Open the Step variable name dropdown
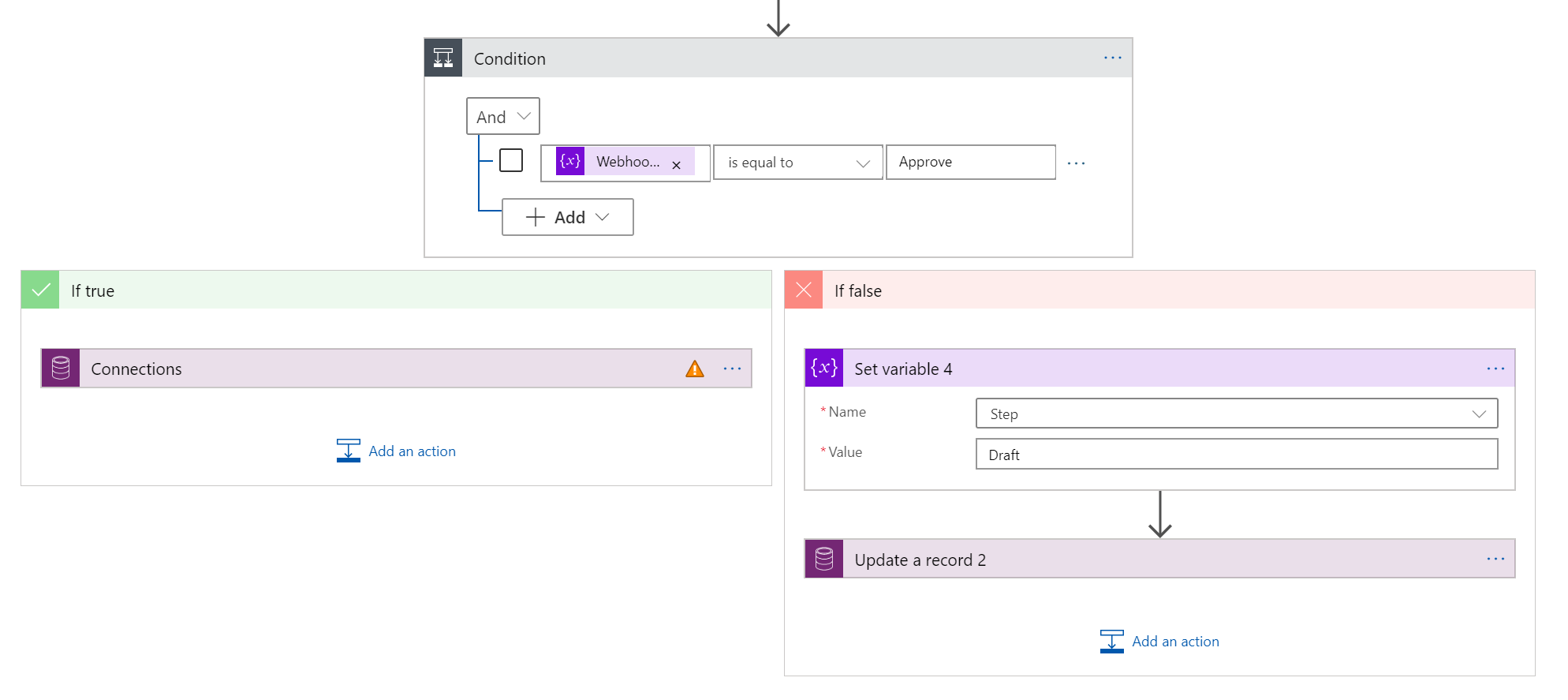This screenshot has height=700, width=1568. 1236,414
